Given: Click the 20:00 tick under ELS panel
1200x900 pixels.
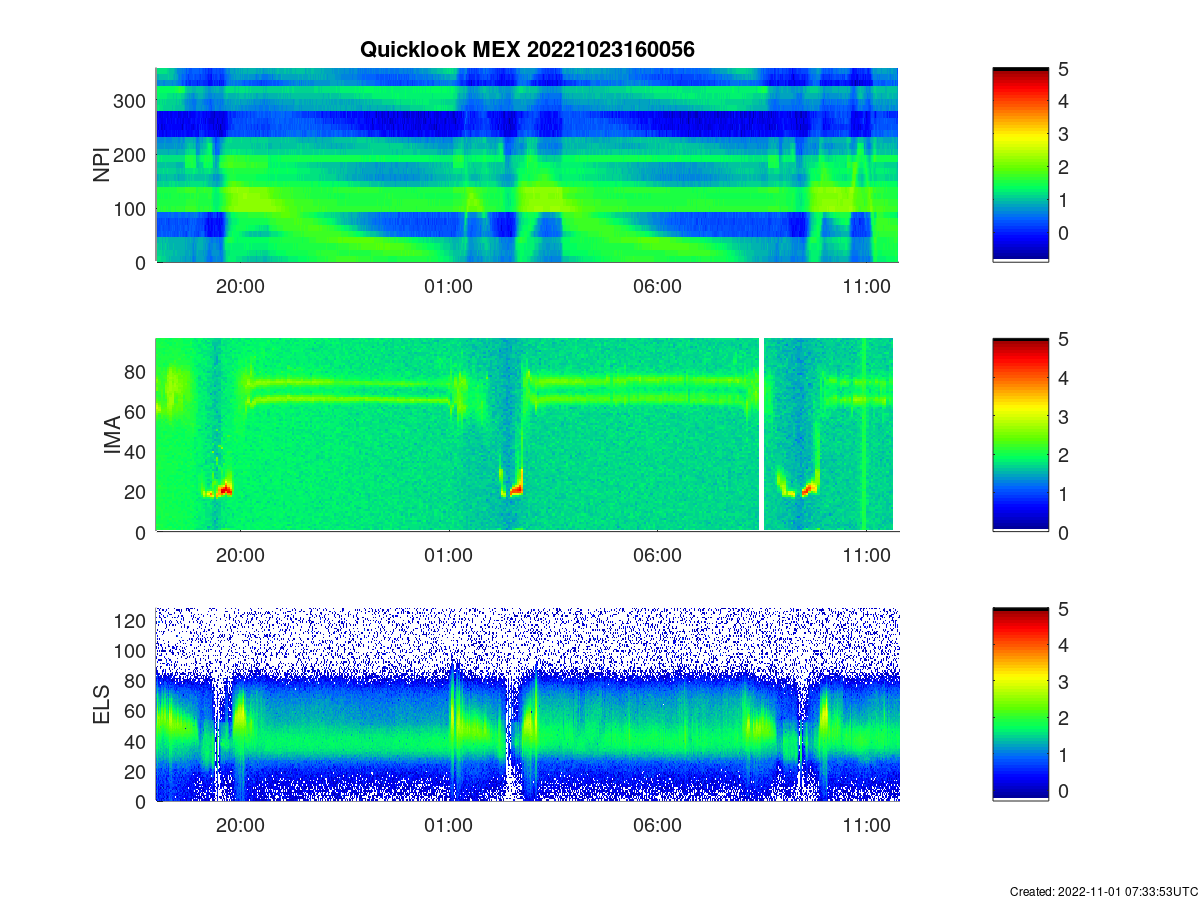Looking at the screenshot, I should pyautogui.click(x=240, y=826).
